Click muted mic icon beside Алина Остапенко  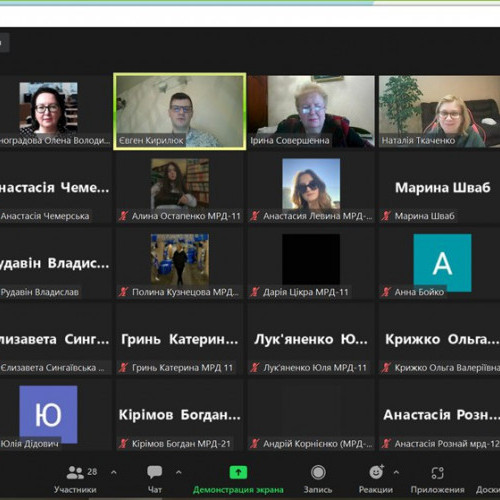pyautogui.click(x=123, y=216)
